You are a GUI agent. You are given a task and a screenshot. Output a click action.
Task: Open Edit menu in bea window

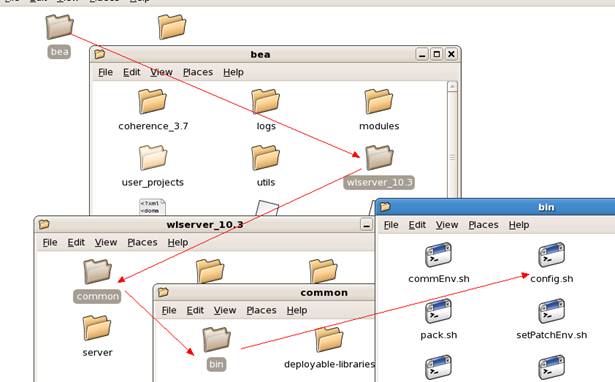131,72
